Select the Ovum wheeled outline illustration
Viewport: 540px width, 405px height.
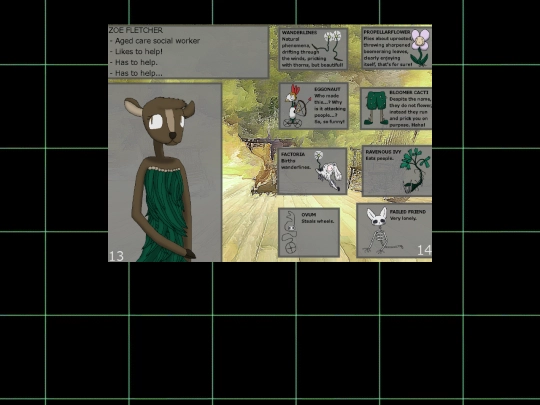click(289, 232)
